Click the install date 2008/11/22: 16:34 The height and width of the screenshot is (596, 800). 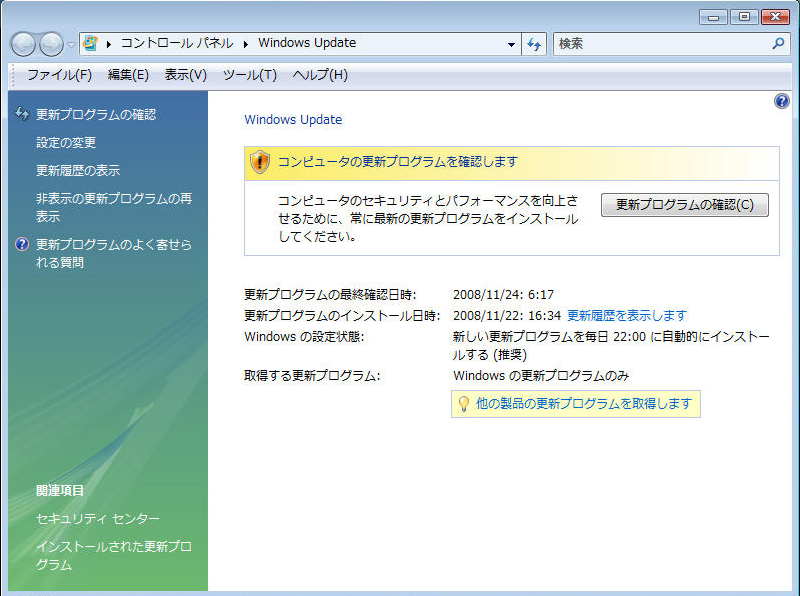point(507,315)
